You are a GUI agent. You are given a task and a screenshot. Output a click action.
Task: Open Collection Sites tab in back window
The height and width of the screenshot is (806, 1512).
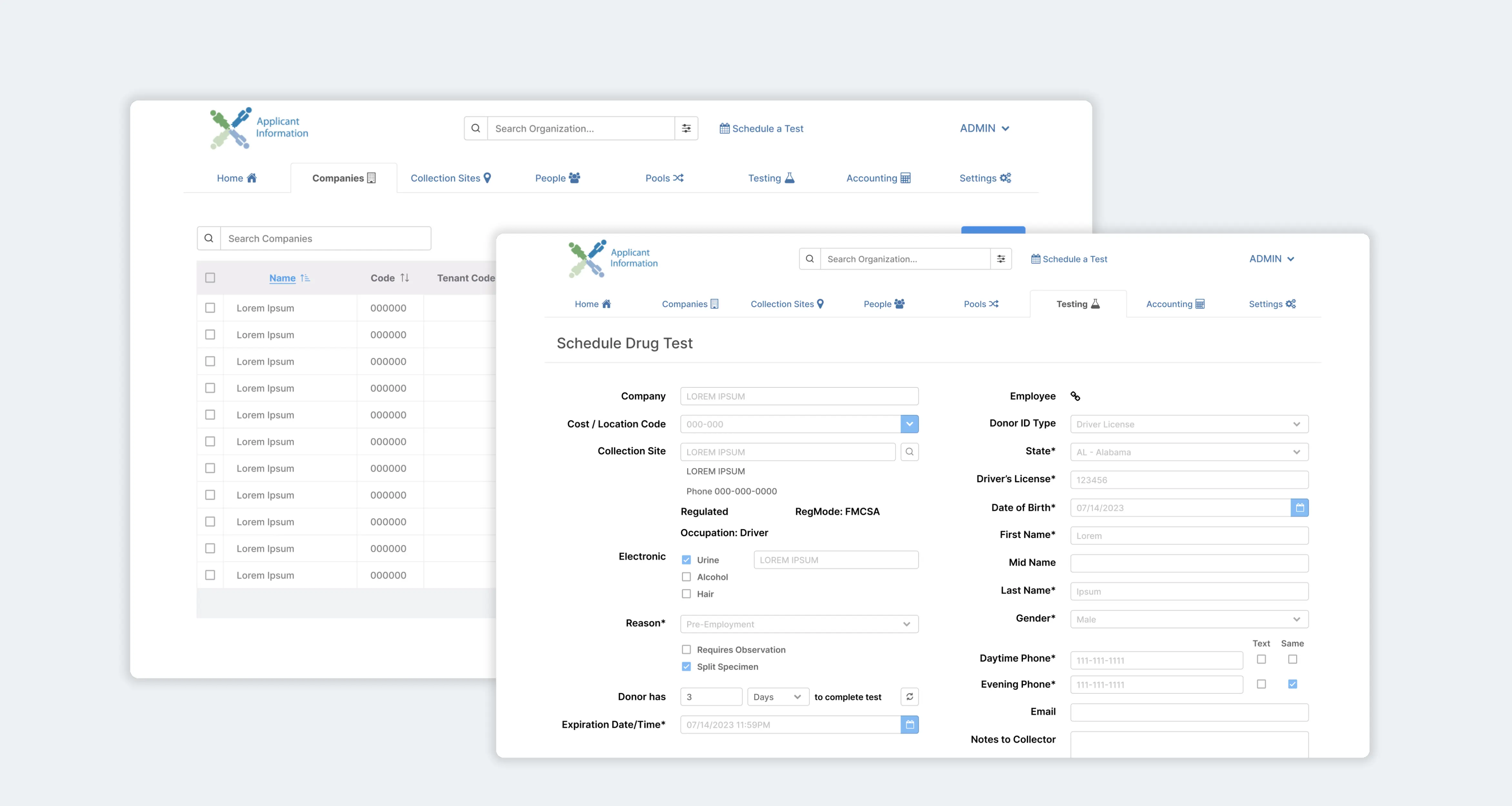[451, 178]
